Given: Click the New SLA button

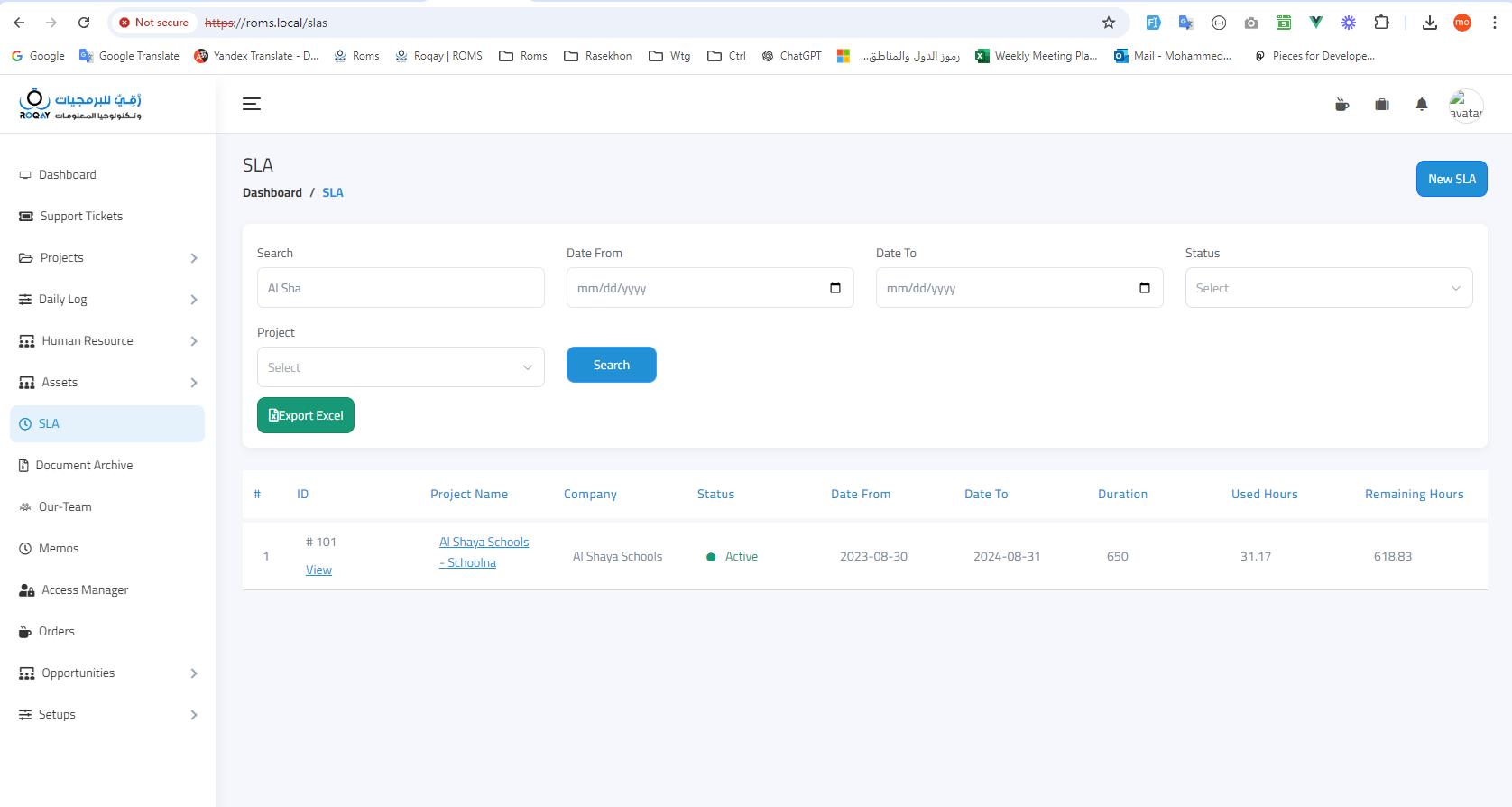Looking at the screenshot, I should [x=1451, y=179].
